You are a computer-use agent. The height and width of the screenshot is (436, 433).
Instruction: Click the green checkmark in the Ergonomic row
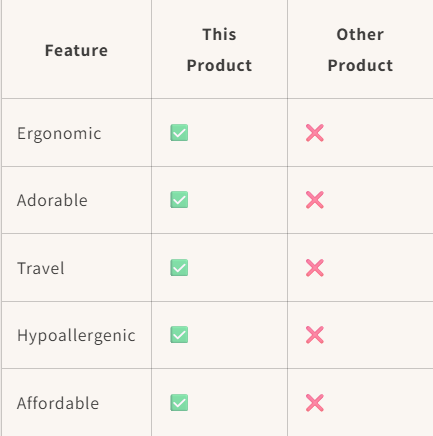[179, 133]
